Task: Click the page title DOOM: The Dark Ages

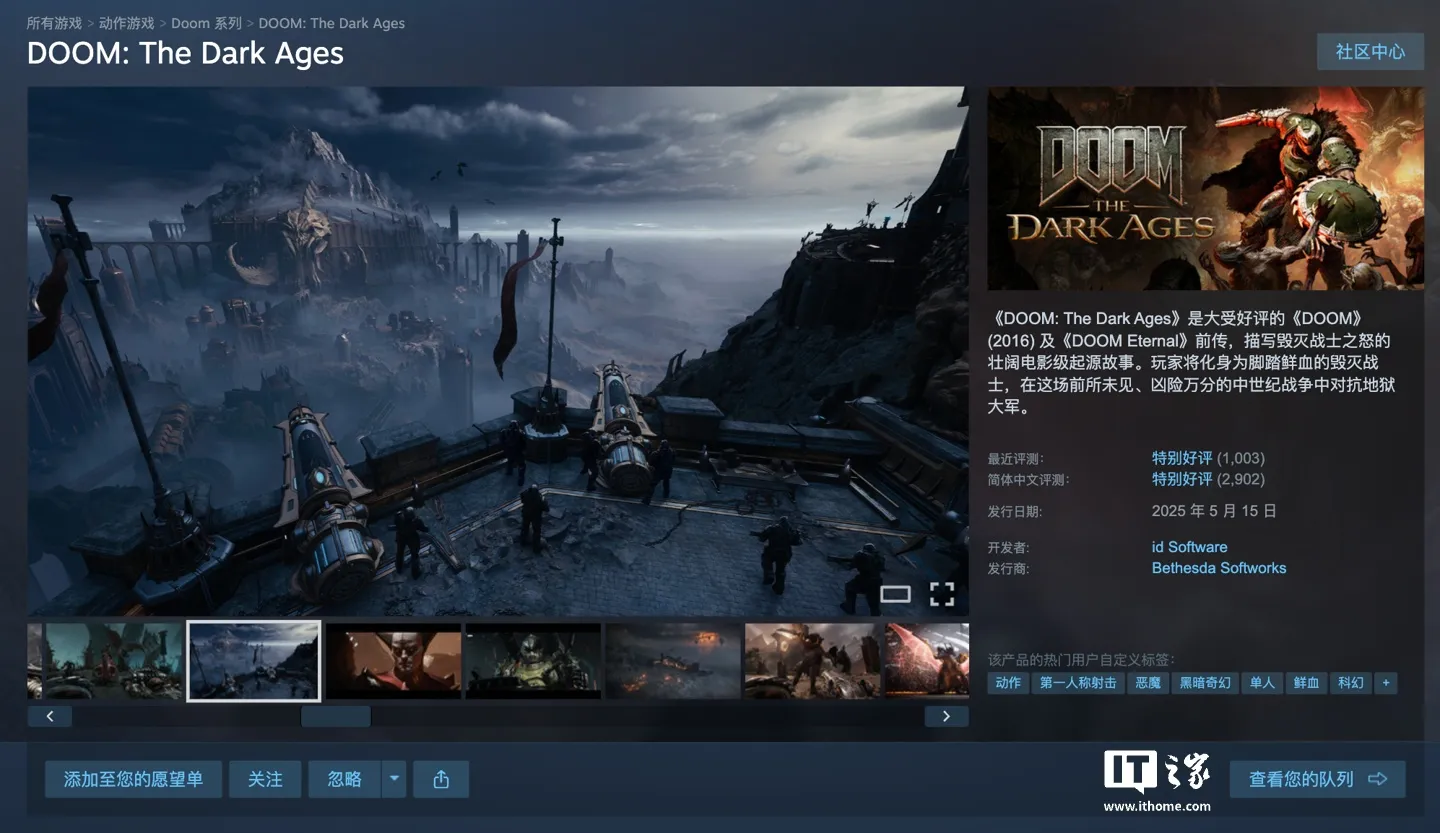Action: 185,54
